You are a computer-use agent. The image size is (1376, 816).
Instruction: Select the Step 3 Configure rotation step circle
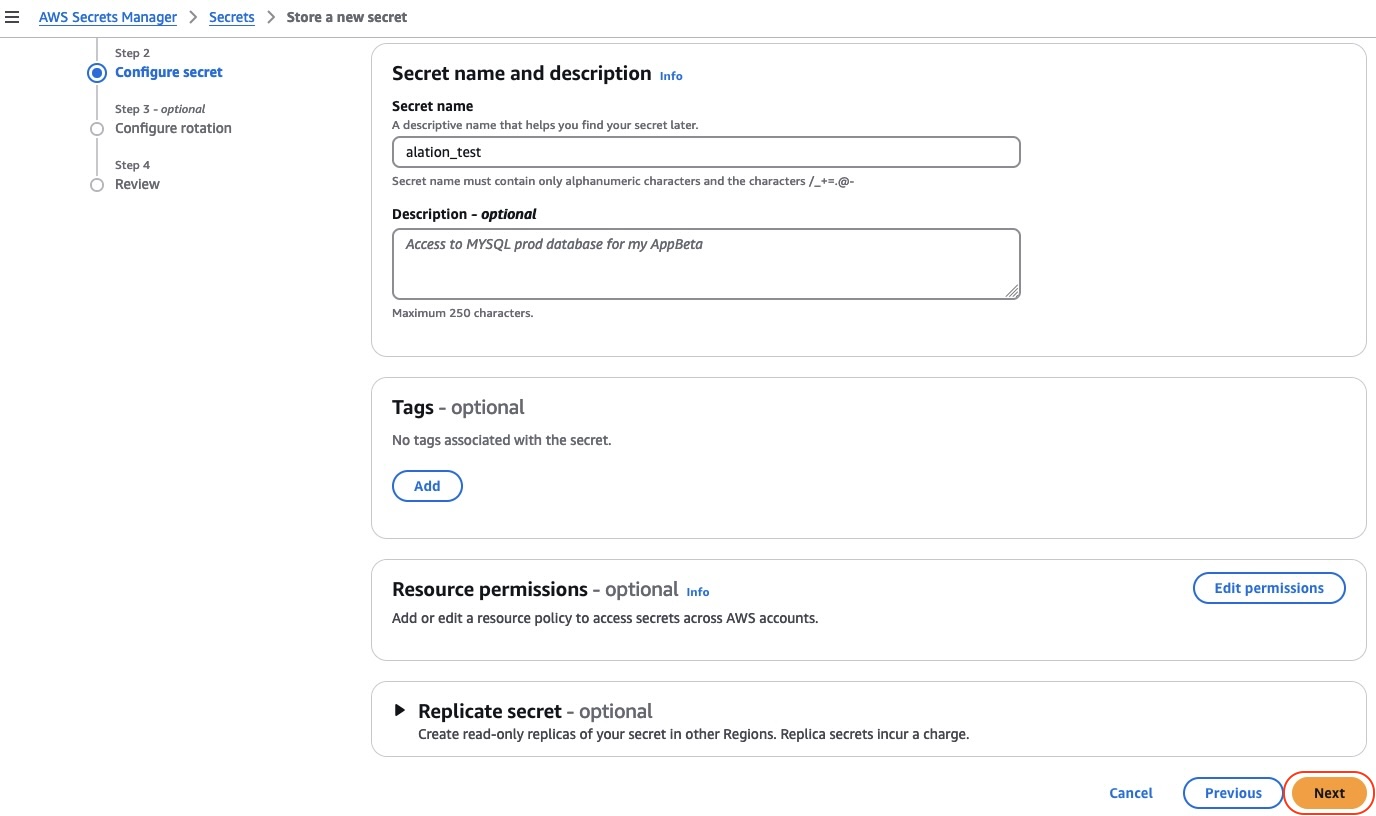pos(97,128)
